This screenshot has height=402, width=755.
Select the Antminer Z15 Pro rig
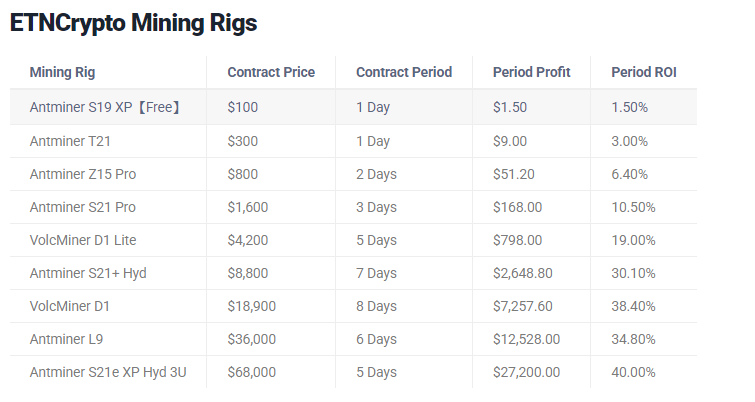click(x=83, y=174)
